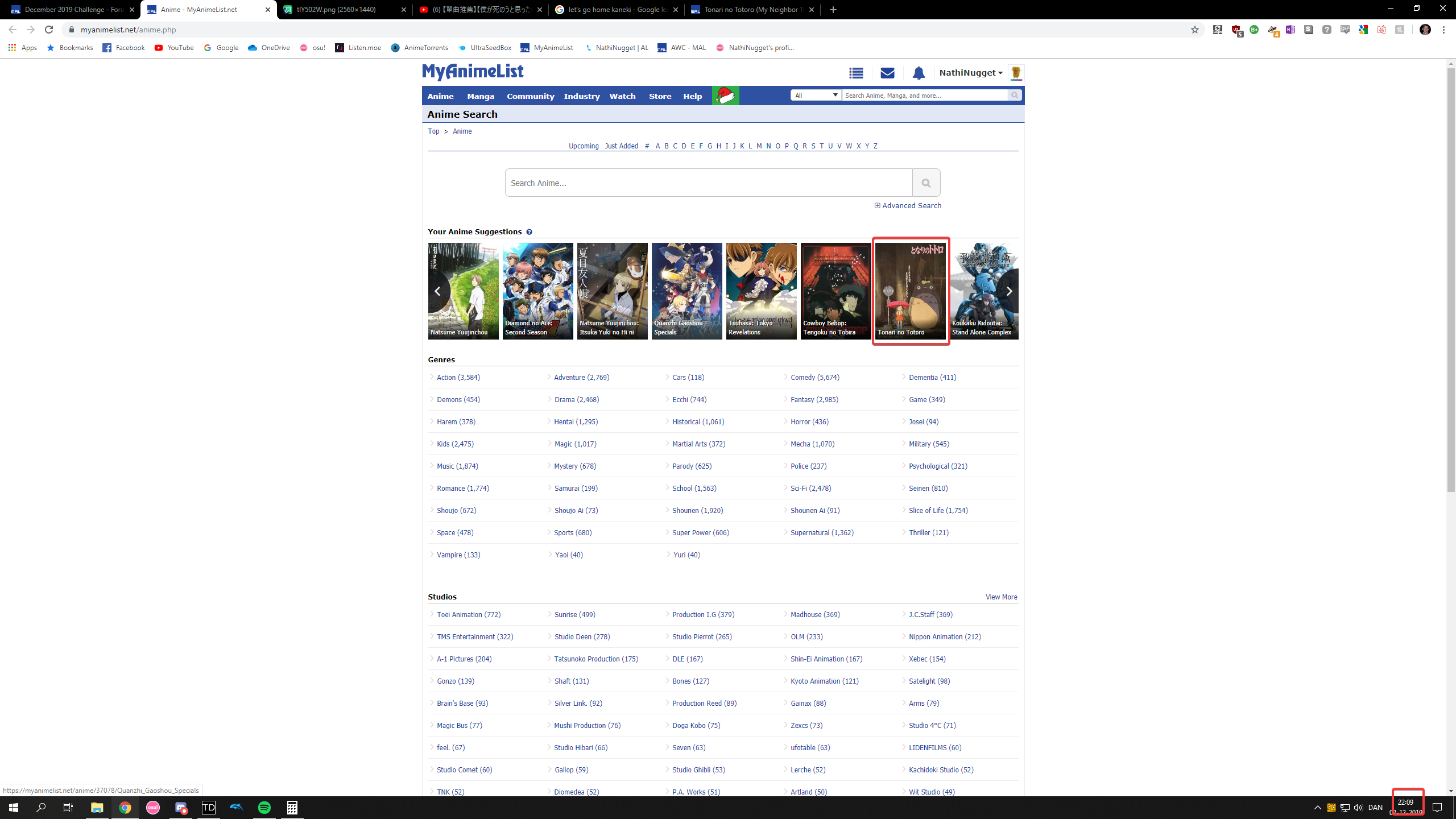Click the magnifier button next to Search Anime field
Image resolution: width=1456 pixels, height=819 pixels.
click(x=926, y=183)
